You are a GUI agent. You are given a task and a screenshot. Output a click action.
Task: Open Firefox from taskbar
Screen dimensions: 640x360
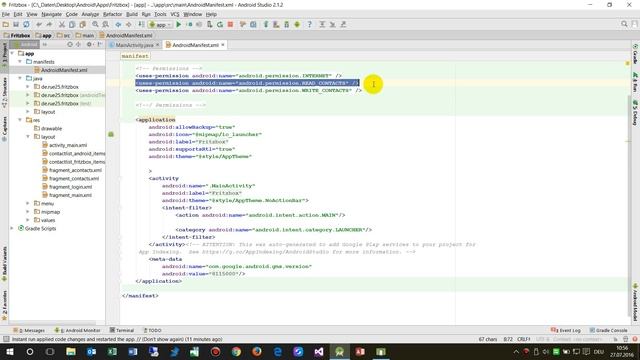tap(257, 351)
